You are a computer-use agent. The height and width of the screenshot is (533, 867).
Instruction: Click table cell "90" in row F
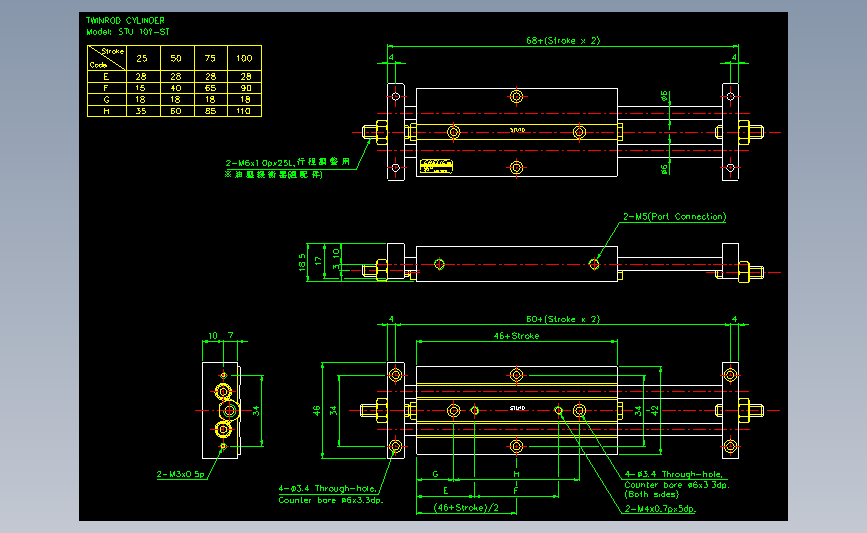pyautogui.click(x=246, y=88)
